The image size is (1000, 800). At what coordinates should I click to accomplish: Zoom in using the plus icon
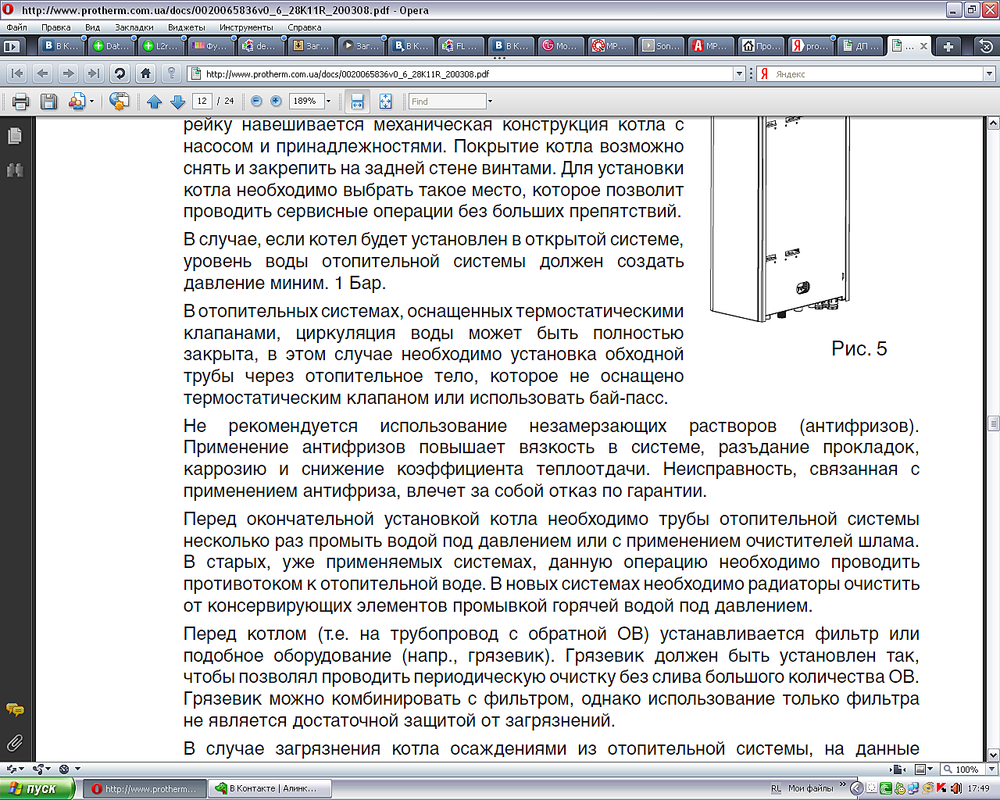[x=277, y=100]
